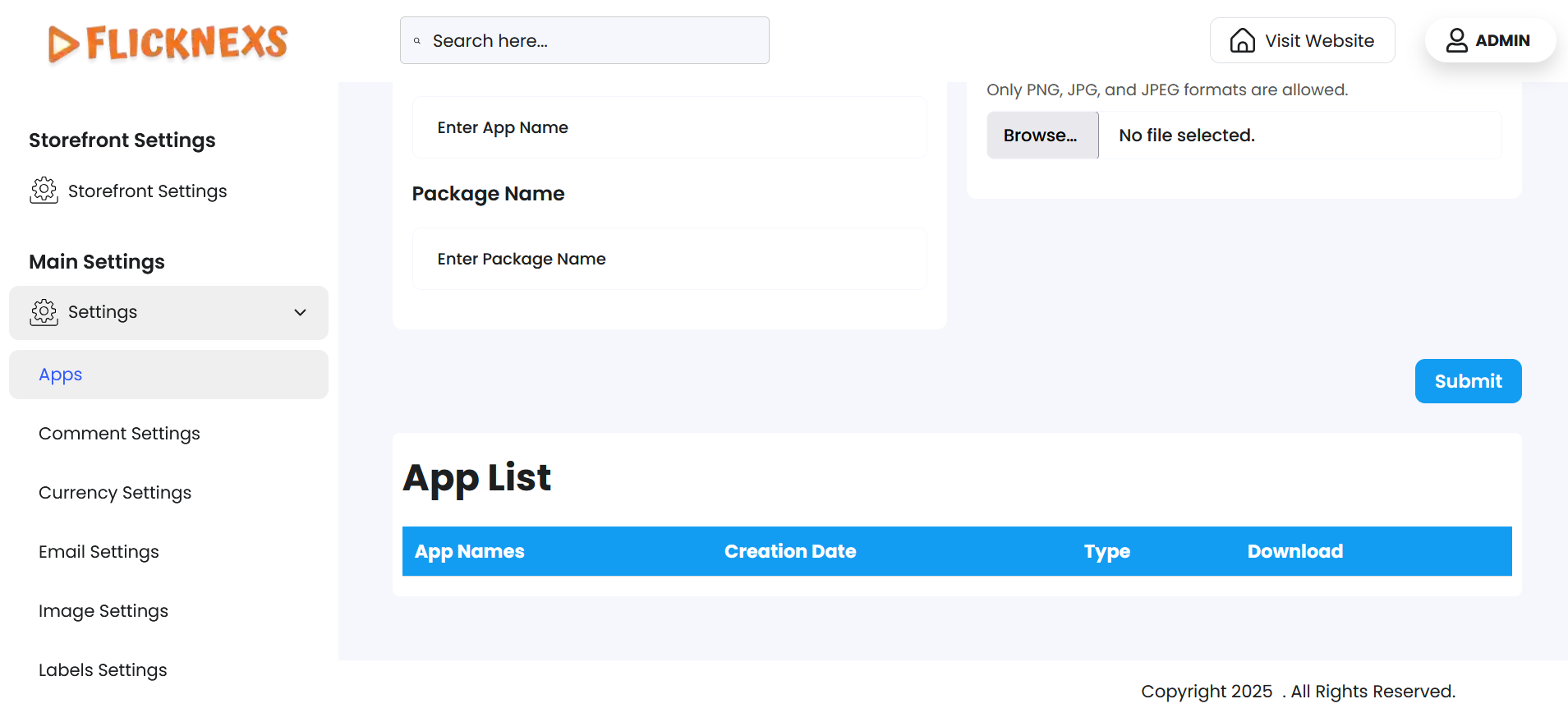Open Image Settings
Viewport: 1568px width, 722px height.
pos(103,611)
